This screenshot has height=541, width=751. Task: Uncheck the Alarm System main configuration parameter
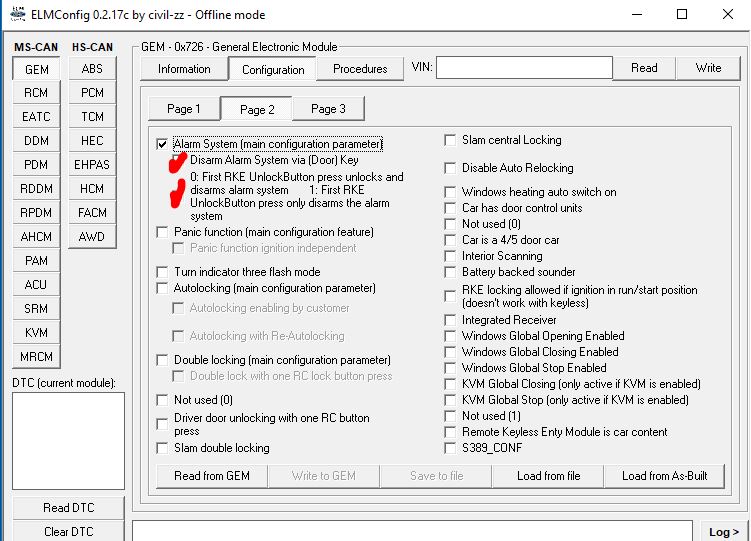click(163, 144)
